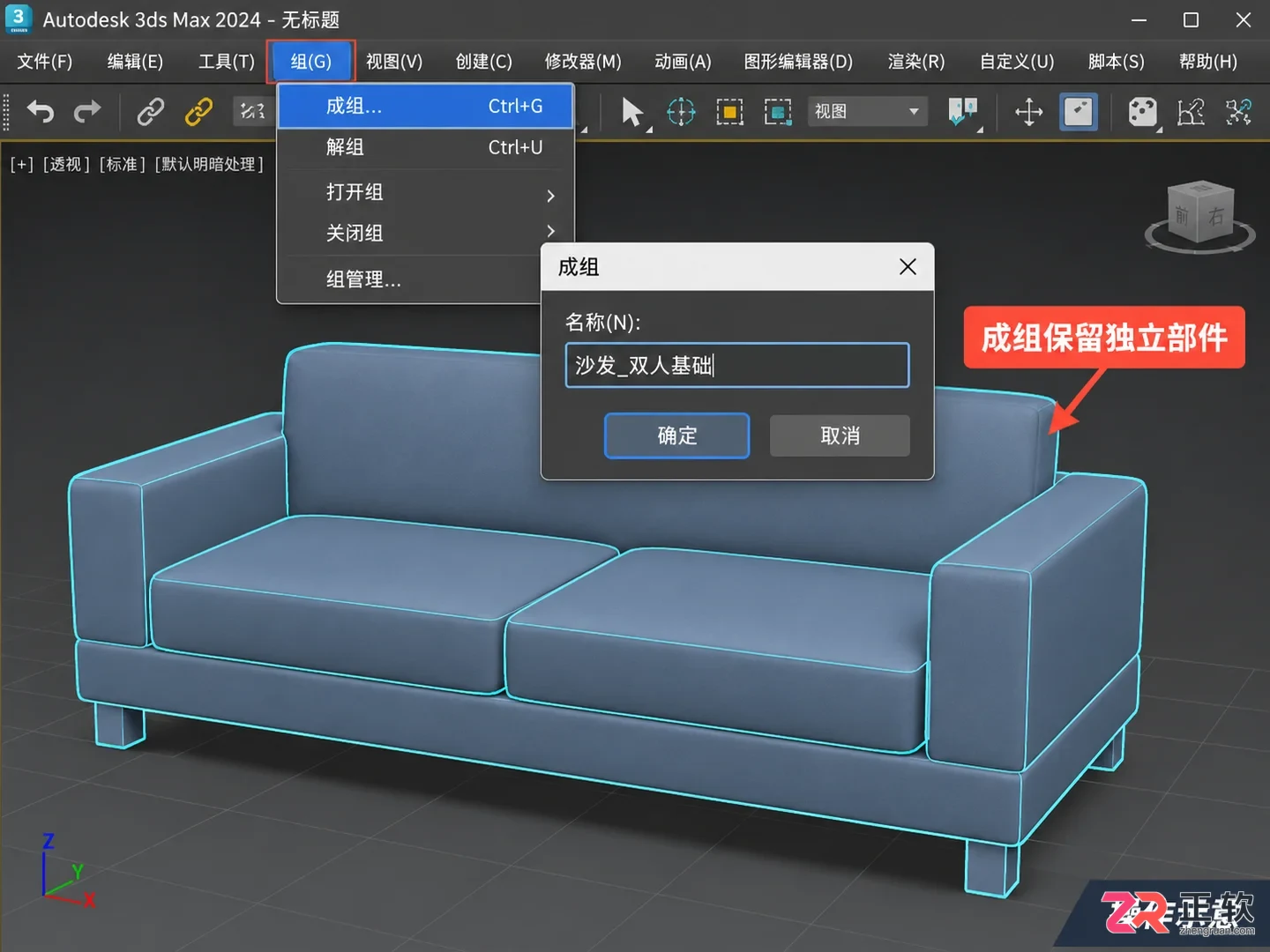Screen dimensions: 1270x952
Task: Open the 帮助(H) menu
Action: [x=1208, y=62]
